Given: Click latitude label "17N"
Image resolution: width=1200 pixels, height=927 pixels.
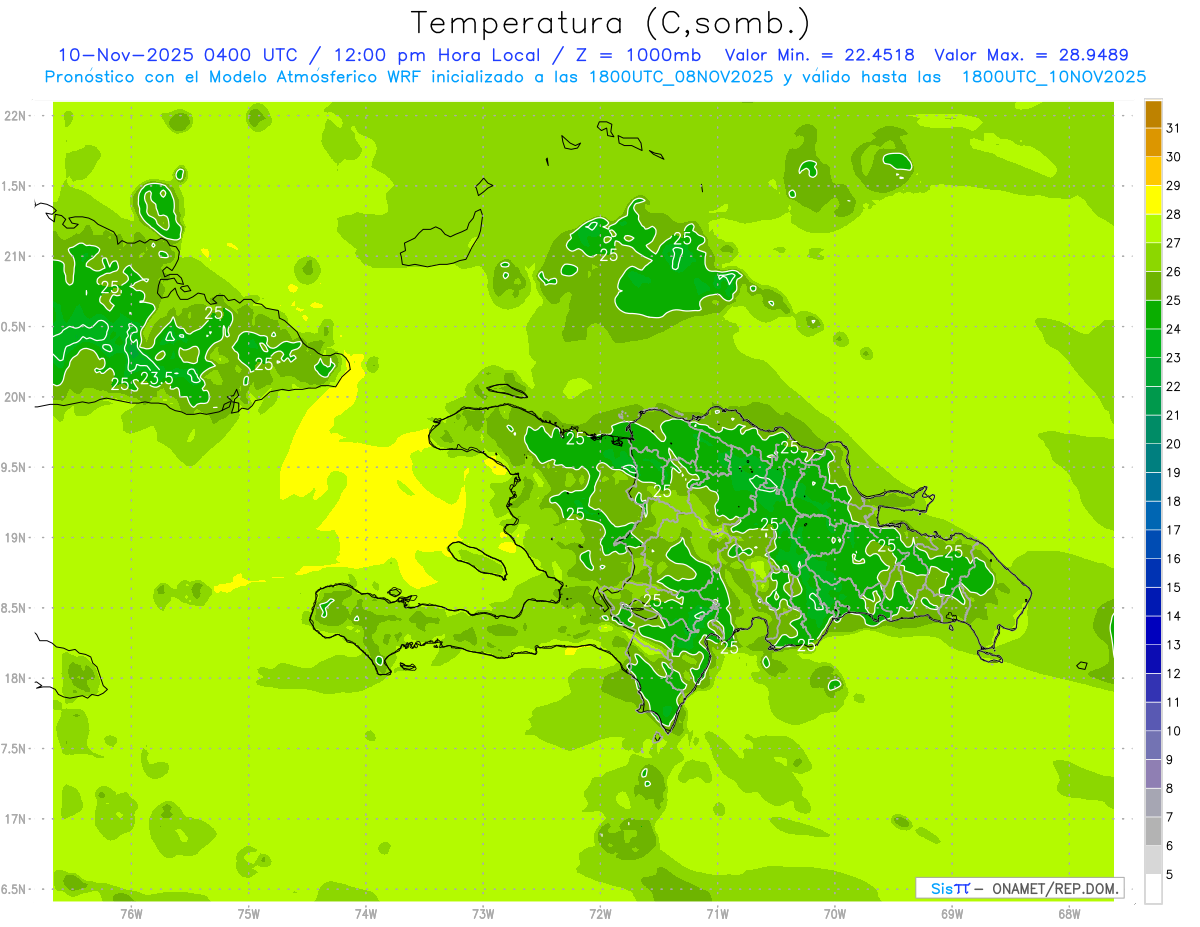Looking at the screenshot, I should [16, 819].
